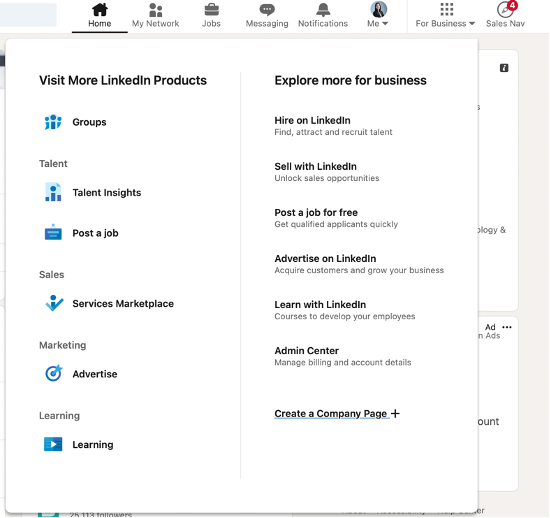
Task: Open My Network icon
Action: point(155,10)
